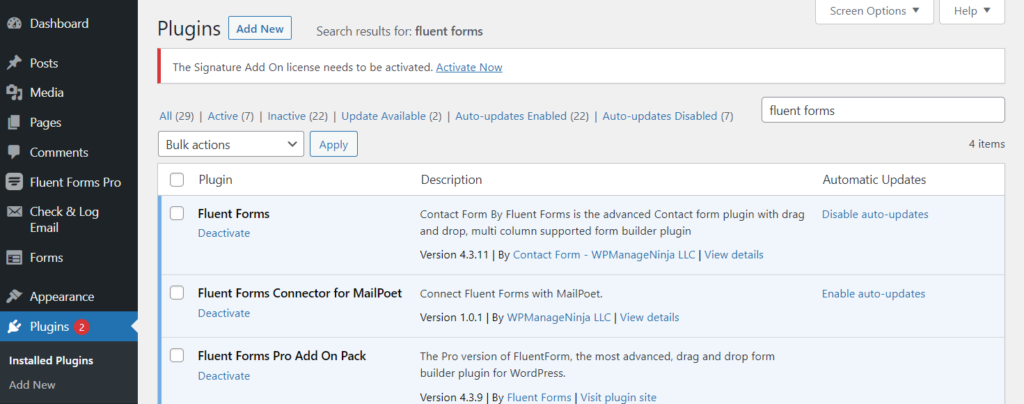Click the Check & Log Email envelope icon
This screenshot has height=404, width=1024.
[14, 212]
